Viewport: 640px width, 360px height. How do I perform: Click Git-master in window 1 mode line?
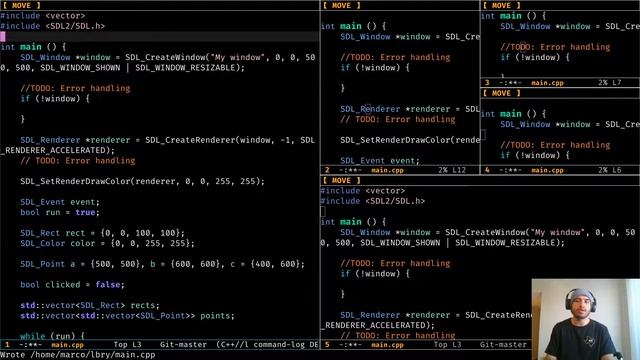pyautogui.click(x=183, y=345)
